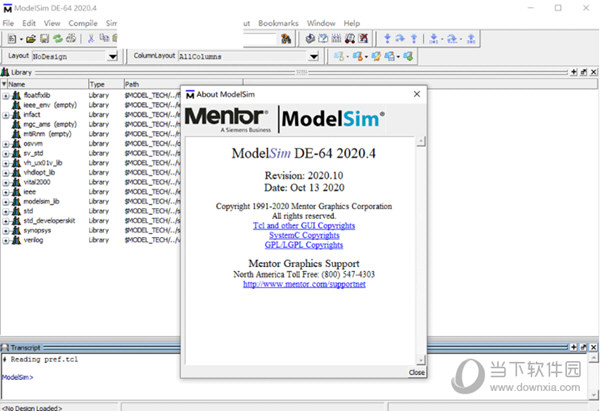Image resolution: width=600 pixels, height=411 pixels.
Task: Click the New file toolbar icon
Action: coord(12,39)
